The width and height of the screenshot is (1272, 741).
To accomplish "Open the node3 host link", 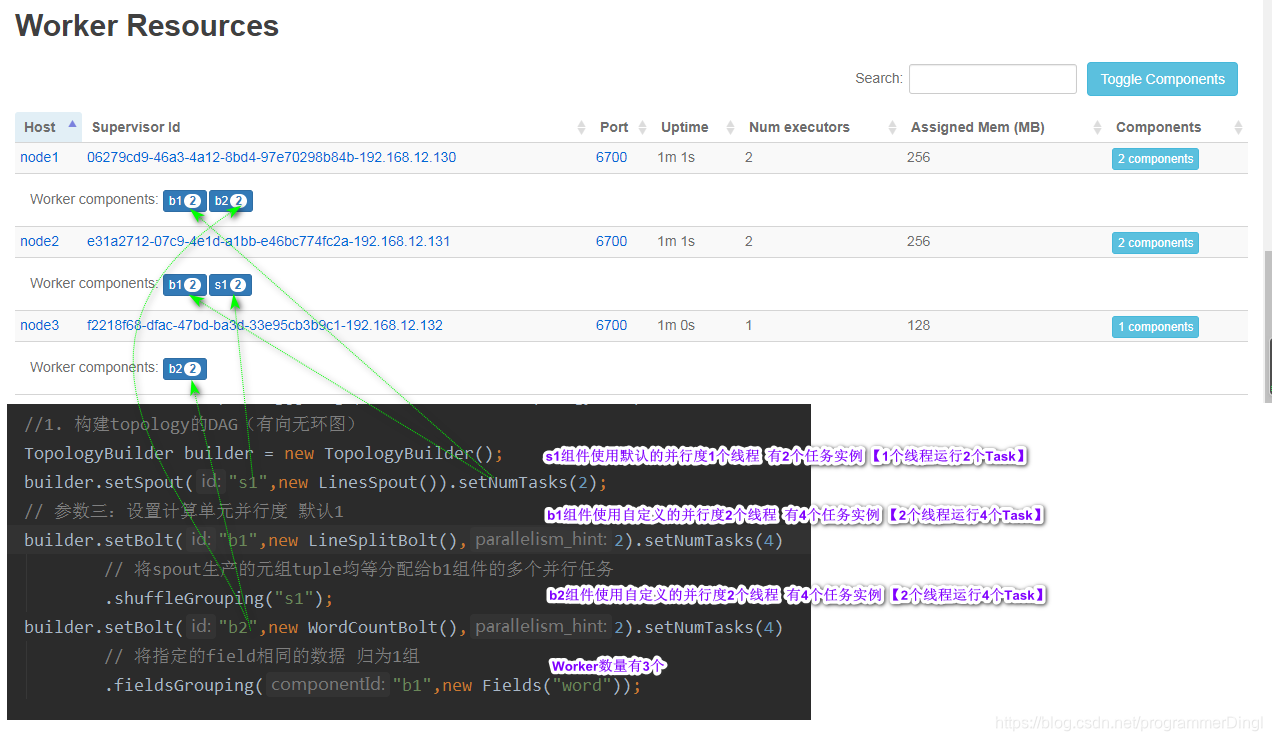I will 40,325.
